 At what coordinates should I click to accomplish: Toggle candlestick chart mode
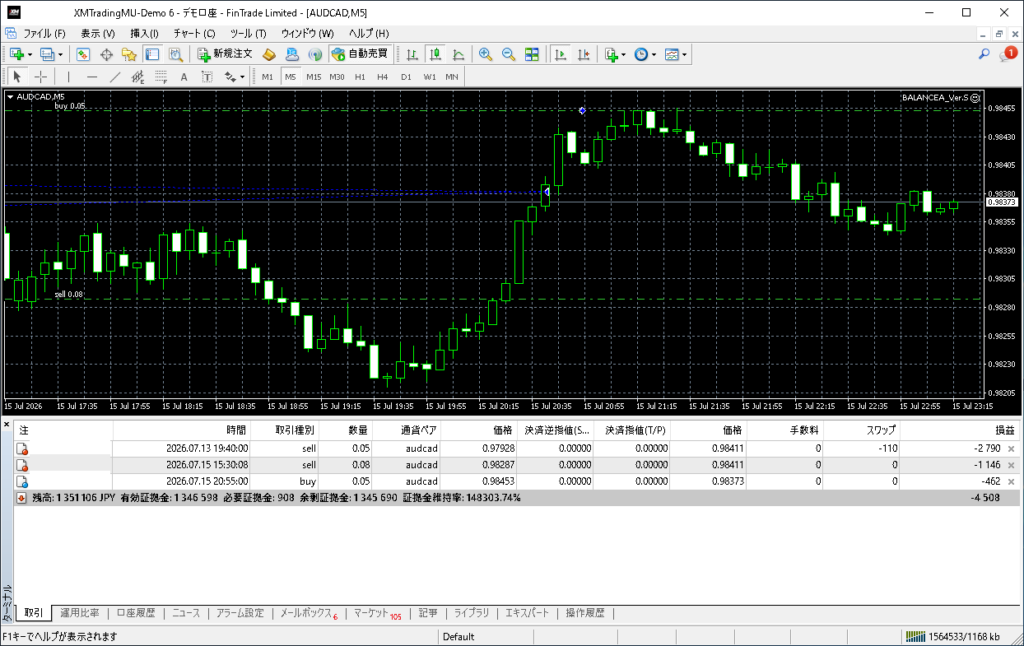tap(435, 54)
